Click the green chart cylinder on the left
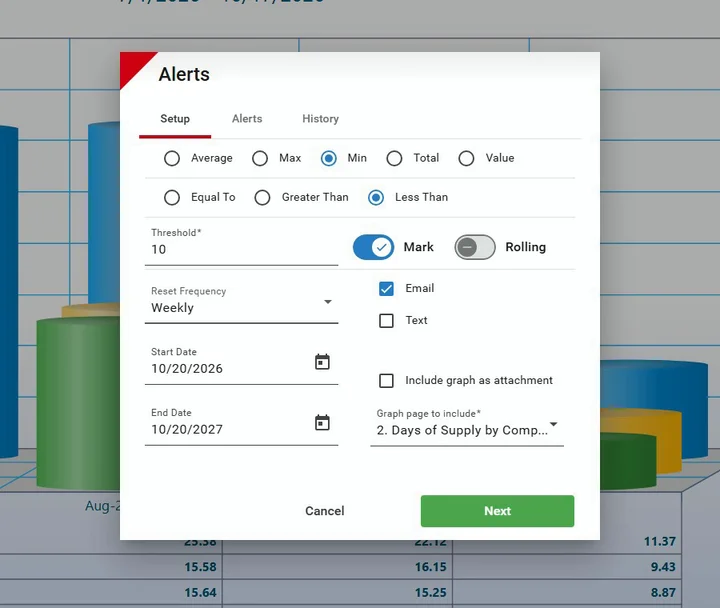 click(x=78, y=403)
